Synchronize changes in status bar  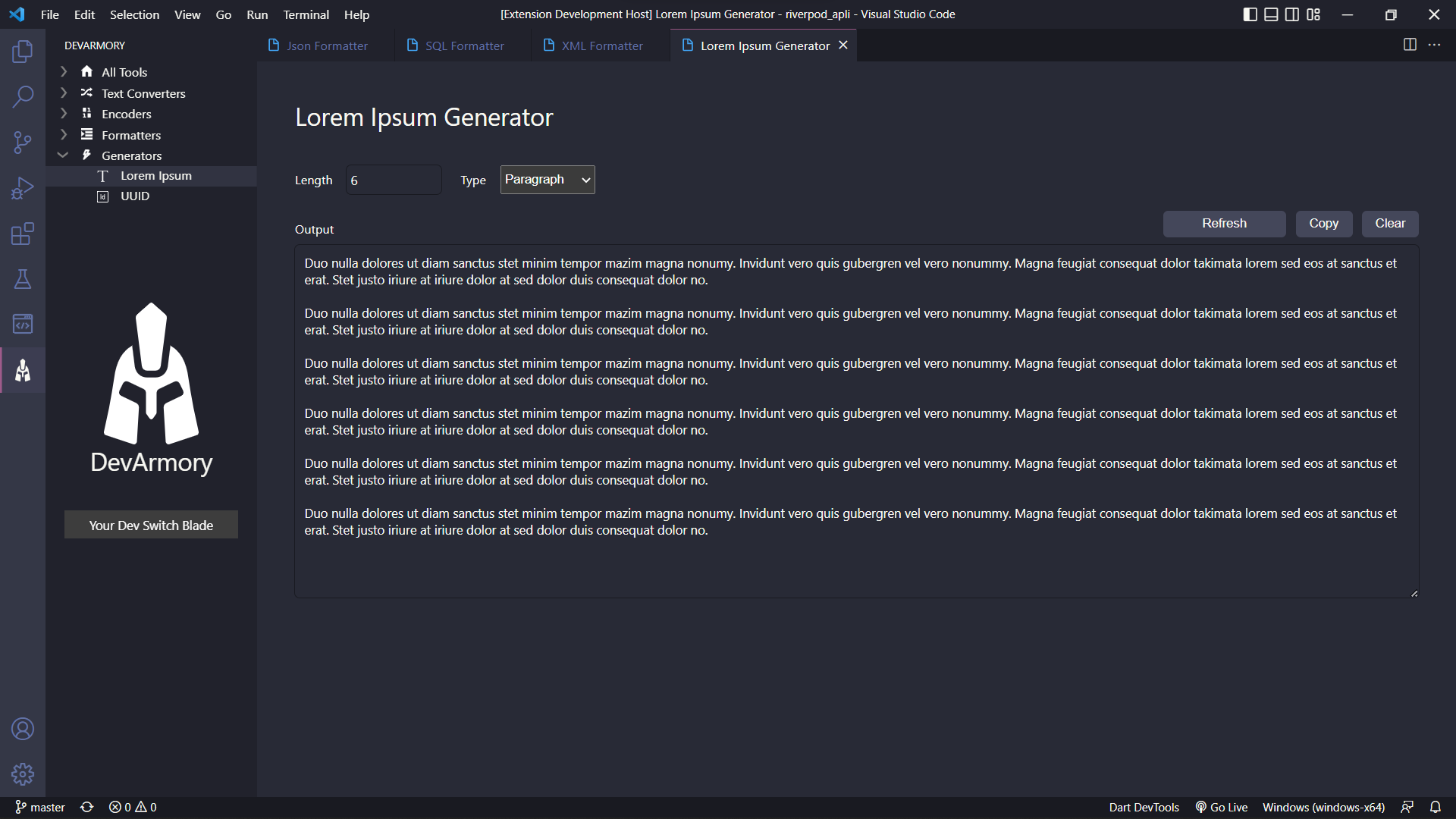[x=87, y=808]
